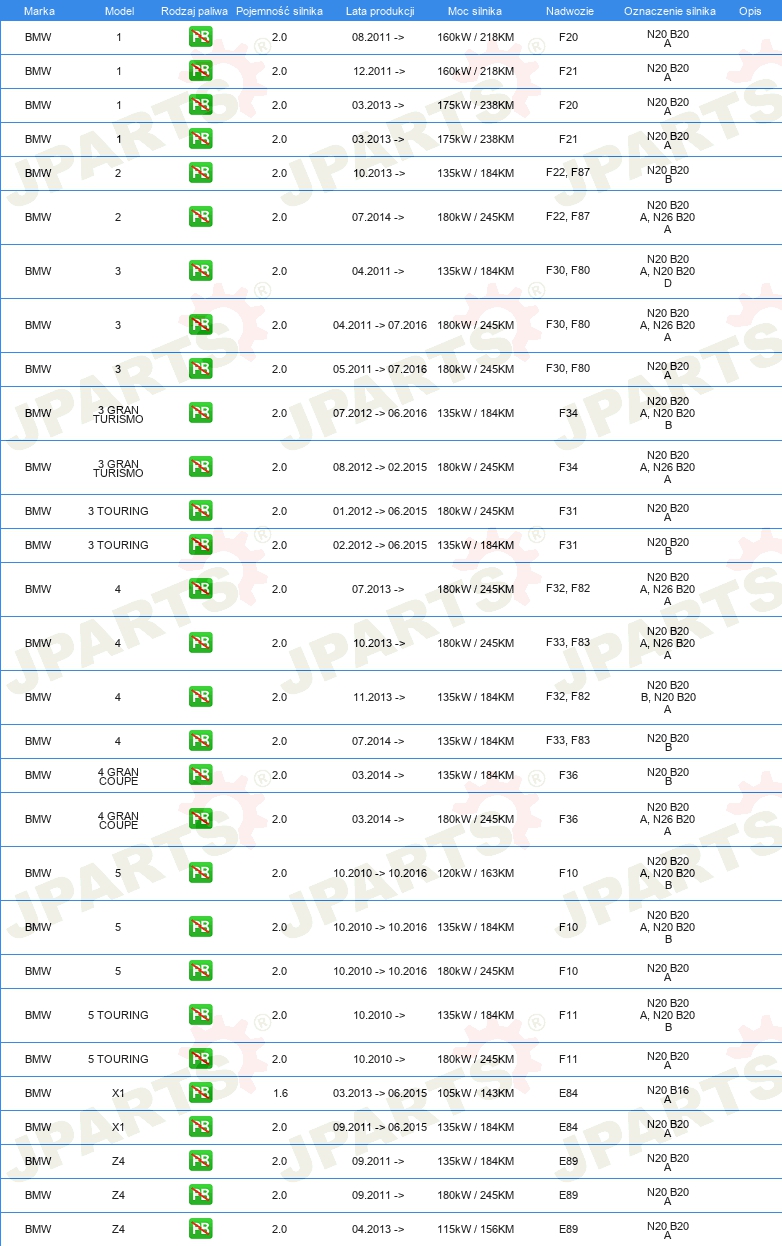Select the production date '08.2011 ->'
782x1246 pixels.
click(x=379, y=37)
